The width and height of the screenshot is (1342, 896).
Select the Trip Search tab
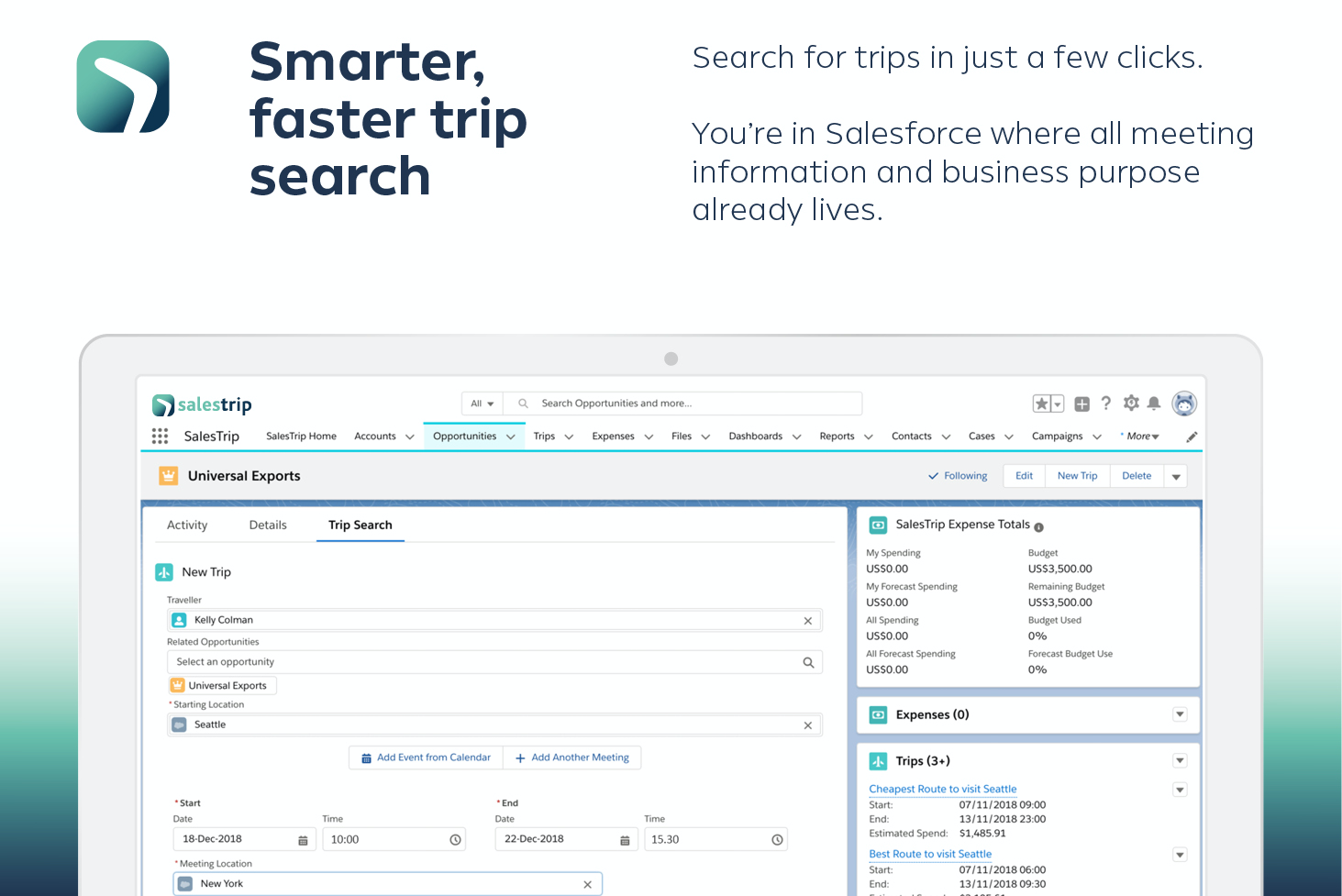pyautogui.click(x=360, y=525)
